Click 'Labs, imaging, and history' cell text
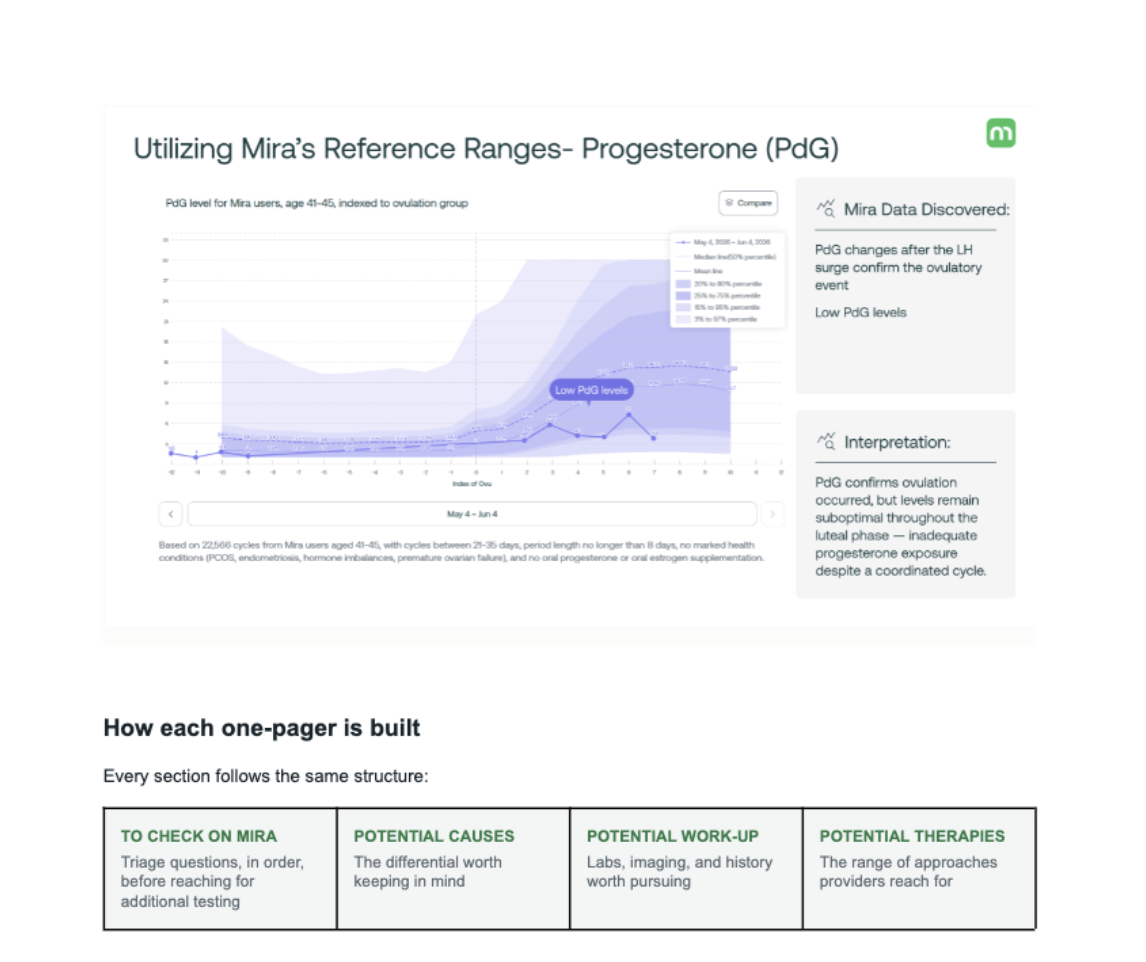Viewport: 1146px width, 962px height. pos(679,872)
